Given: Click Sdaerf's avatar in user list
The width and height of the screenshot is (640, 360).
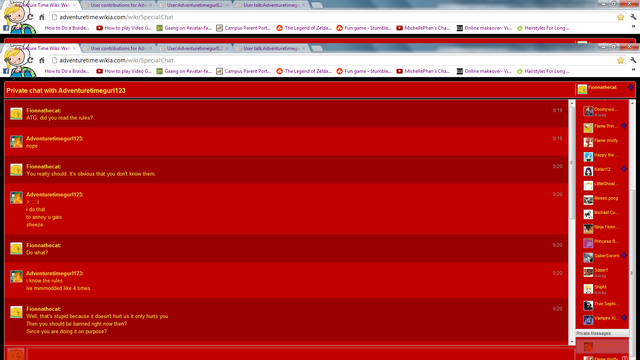Looking at the screenshot, I should tap(588, 272).
